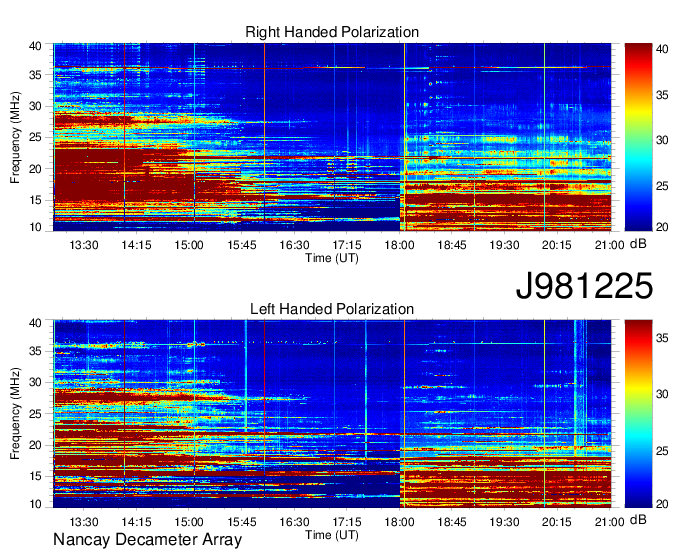Click the right-handed plot's dB color bar

tap(638, 137)
